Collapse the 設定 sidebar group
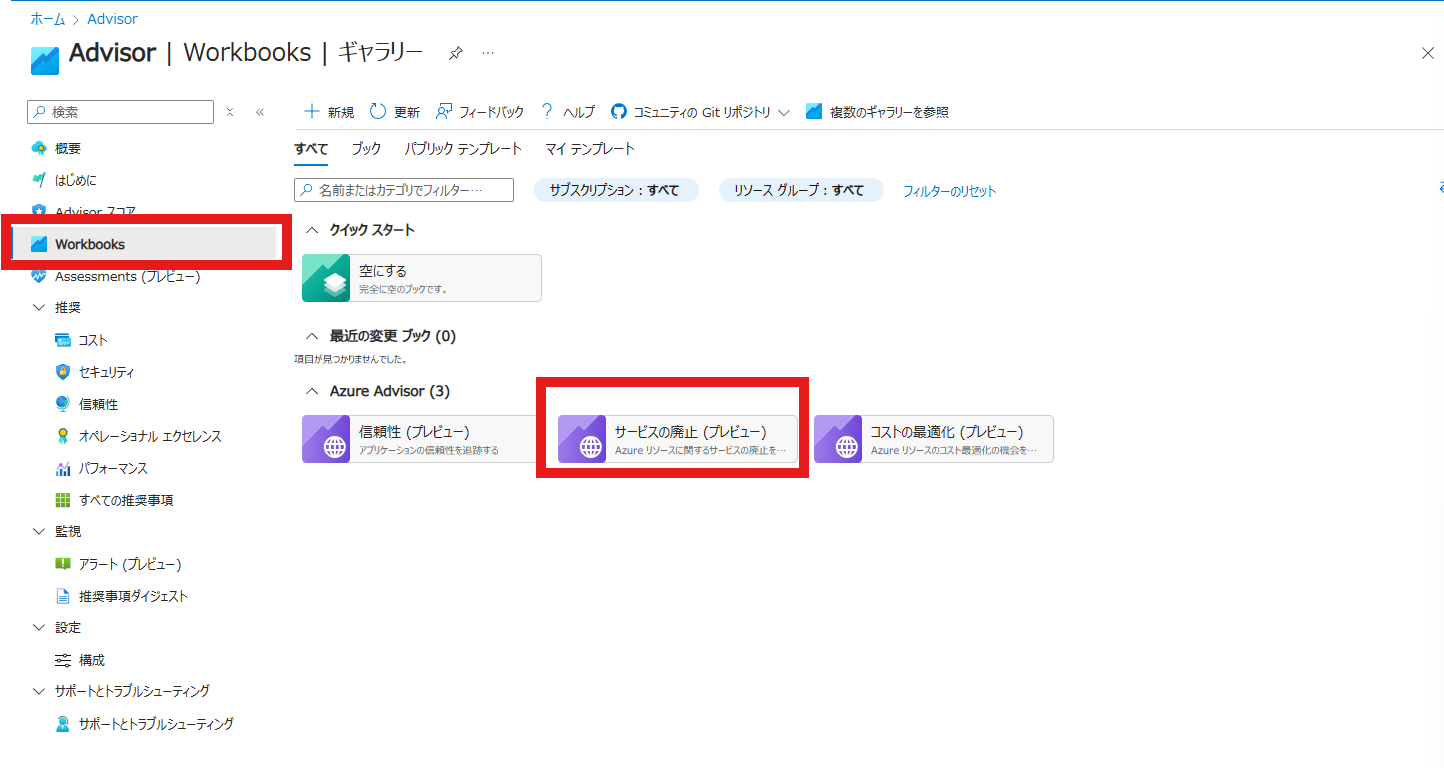The height and width of the screenshot is (768, 1444). [x=39, y=627]
